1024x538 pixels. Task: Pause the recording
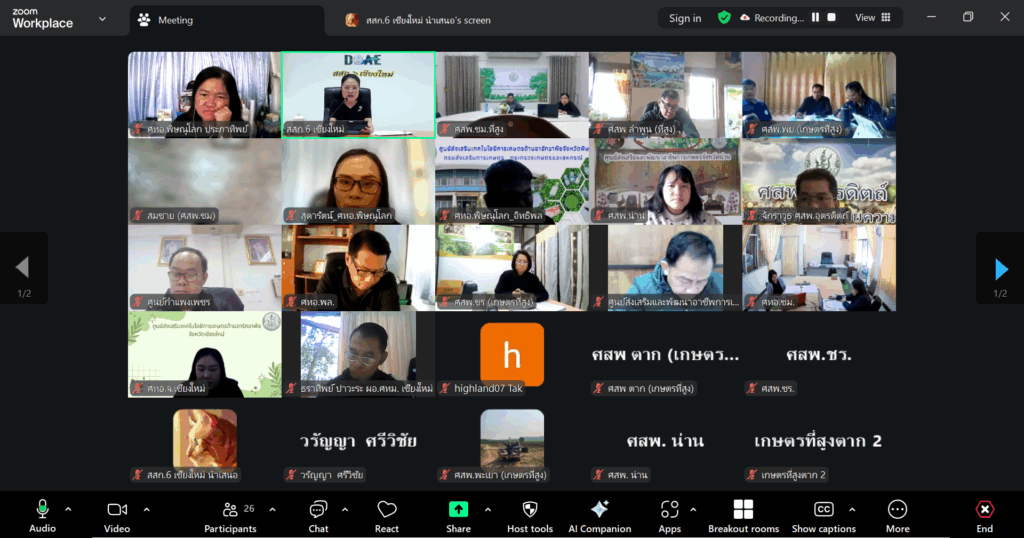(815, 18)
